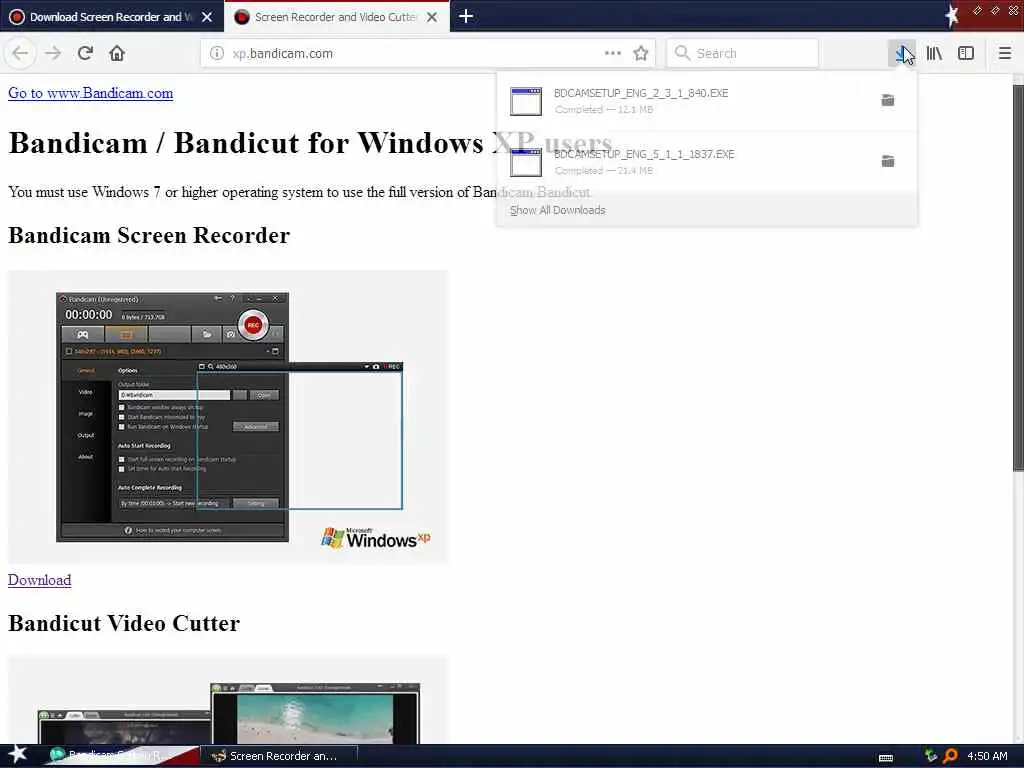Click the Download link under Bandicam screenshot
The width and height of the screenshot is (1024, 768).
click(x=39, y=580)
